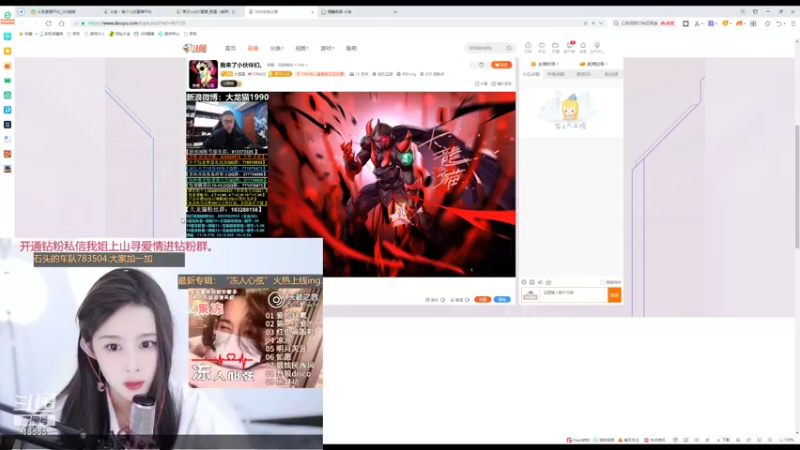Viewport: 800px width, 450px height.
Task: Open Flash游戏 in browser status bar
Action: [x=578, y=440]
